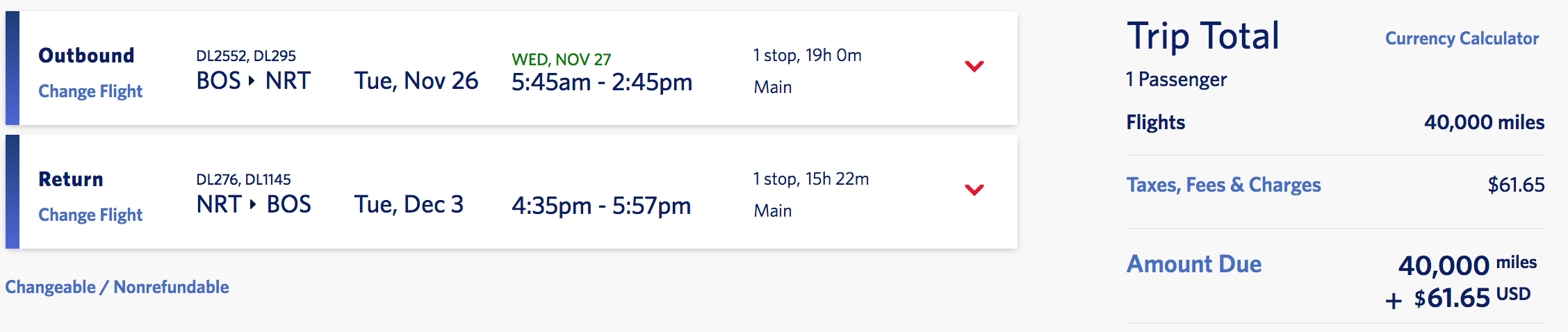
Task: Click the Trip Total heading
Action: tap(1202, 36)
